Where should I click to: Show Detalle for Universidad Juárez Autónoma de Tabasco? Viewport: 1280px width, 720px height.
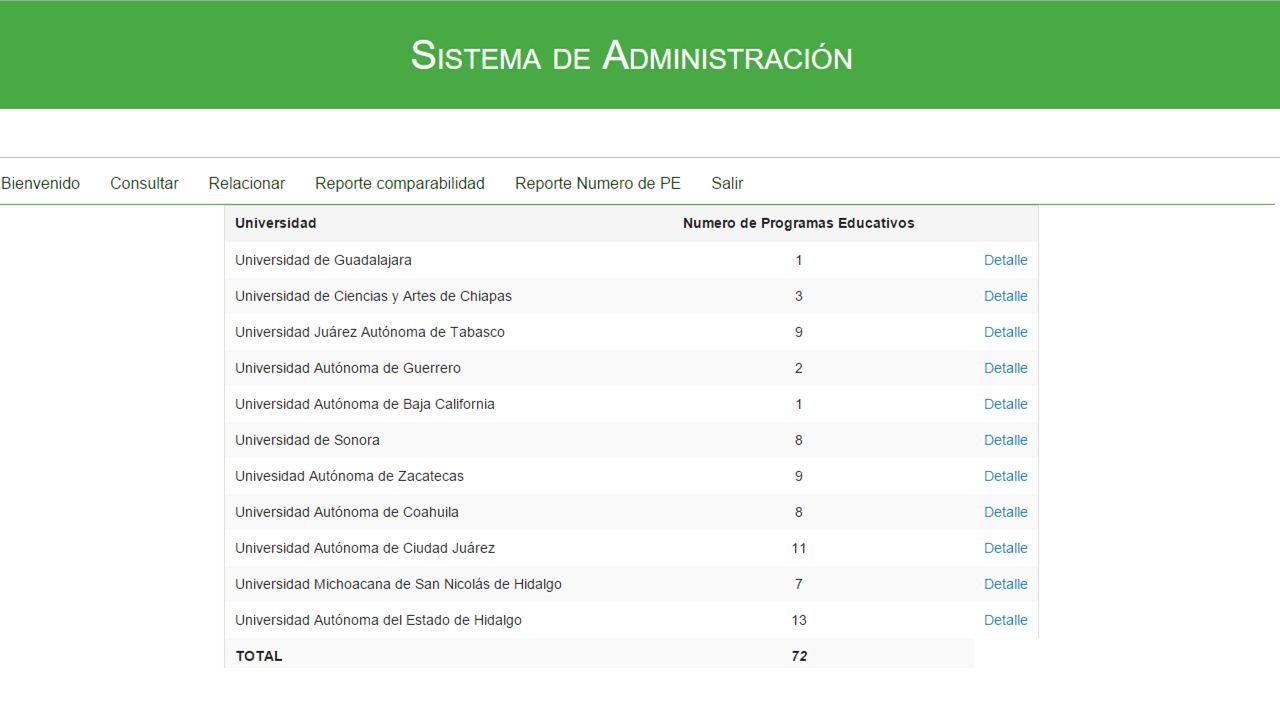[x=1005, y=332]
